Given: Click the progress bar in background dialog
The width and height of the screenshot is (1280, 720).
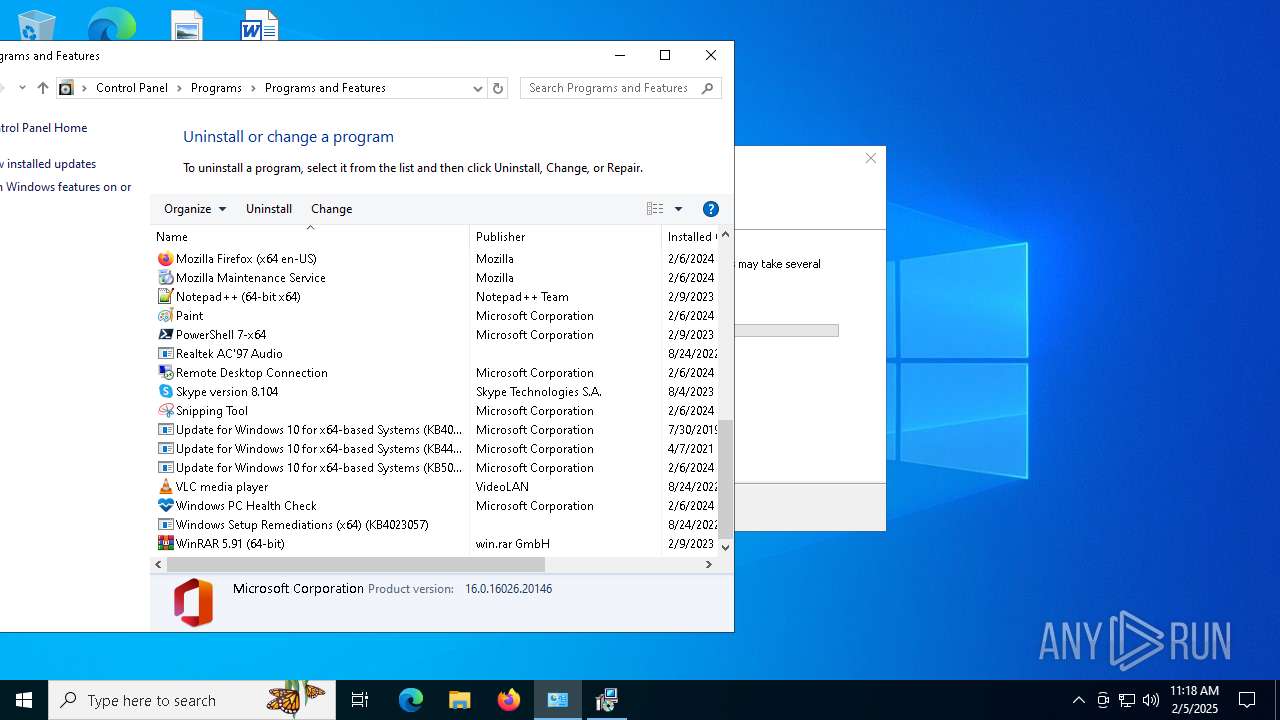Looking at the screenshot, I should (x=786, y=331).
